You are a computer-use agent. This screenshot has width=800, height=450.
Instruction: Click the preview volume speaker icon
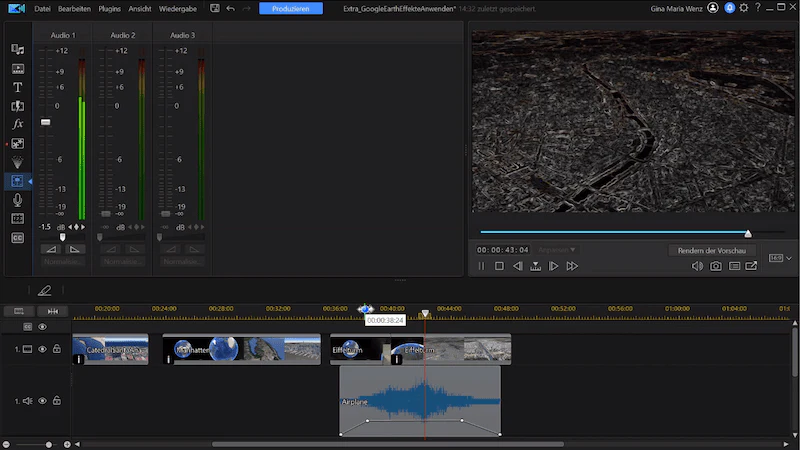697,266
